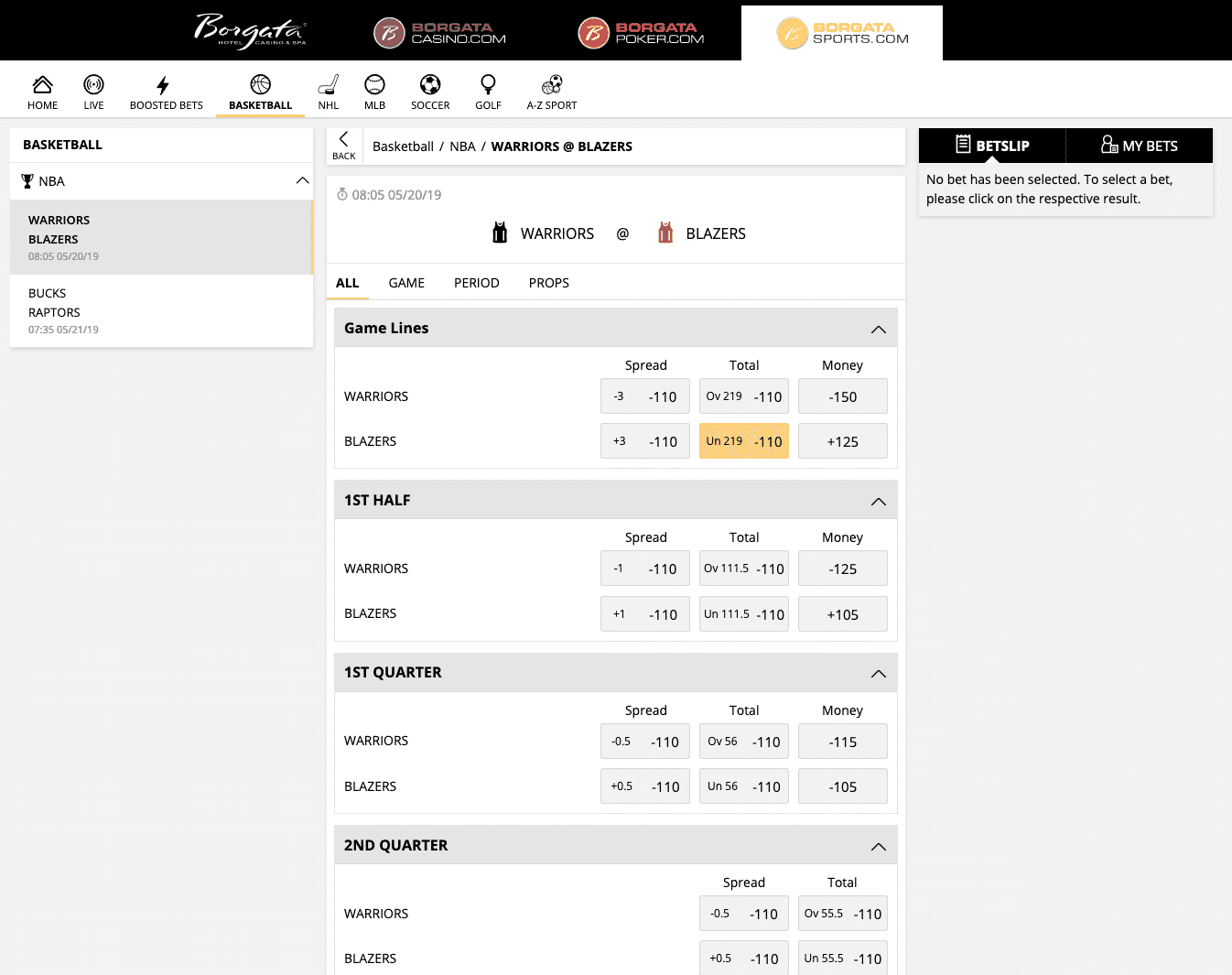Collapse the 2ND QUARTER section
The width and height of the screenshot is (1232, 975).
coord(879,846)
